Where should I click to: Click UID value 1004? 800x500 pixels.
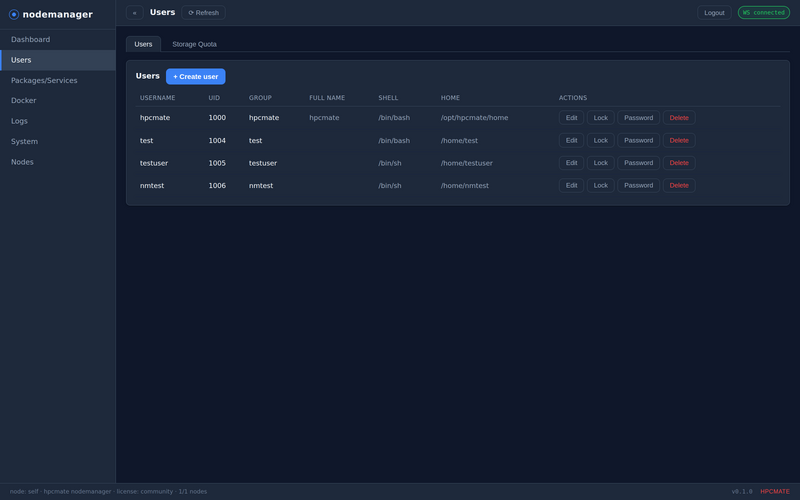click(x=217, y=140)
